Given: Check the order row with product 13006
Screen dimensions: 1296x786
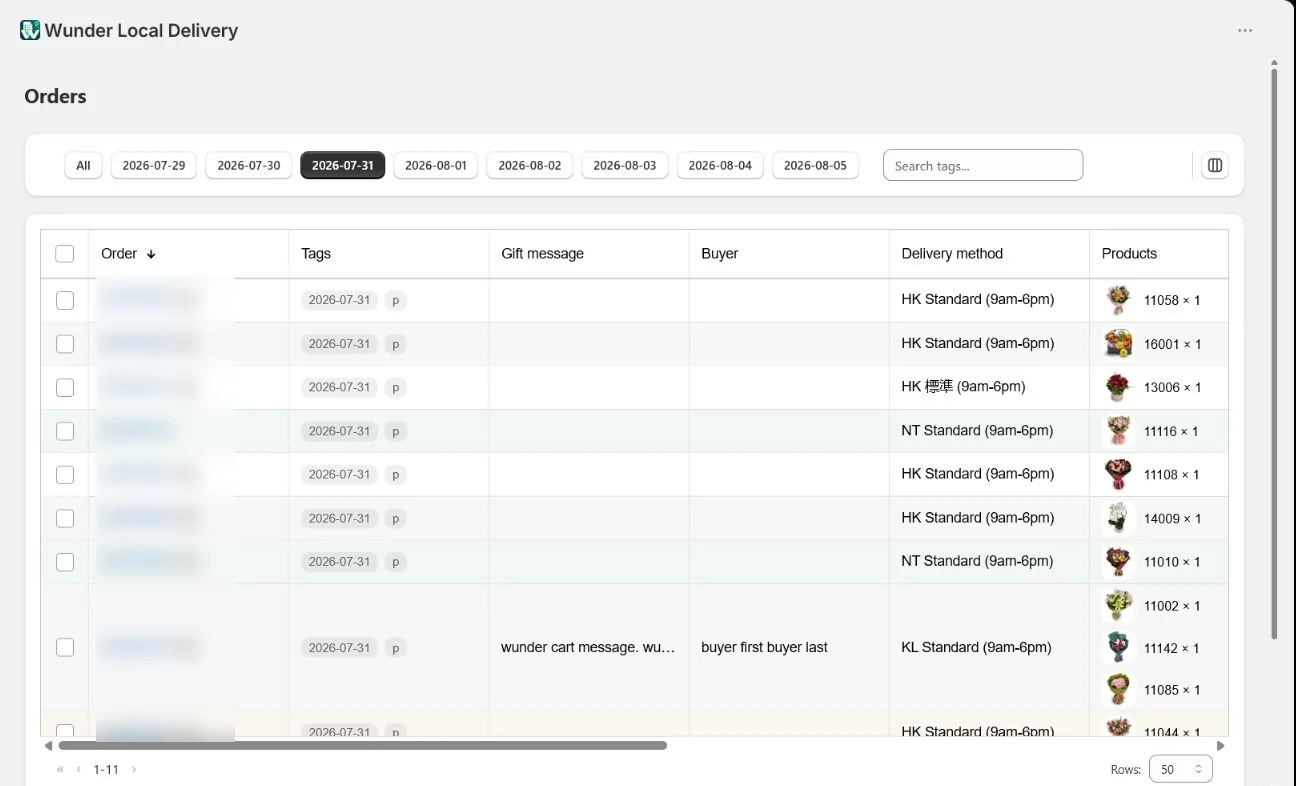Looking at the screenshot, I should 65,387.
